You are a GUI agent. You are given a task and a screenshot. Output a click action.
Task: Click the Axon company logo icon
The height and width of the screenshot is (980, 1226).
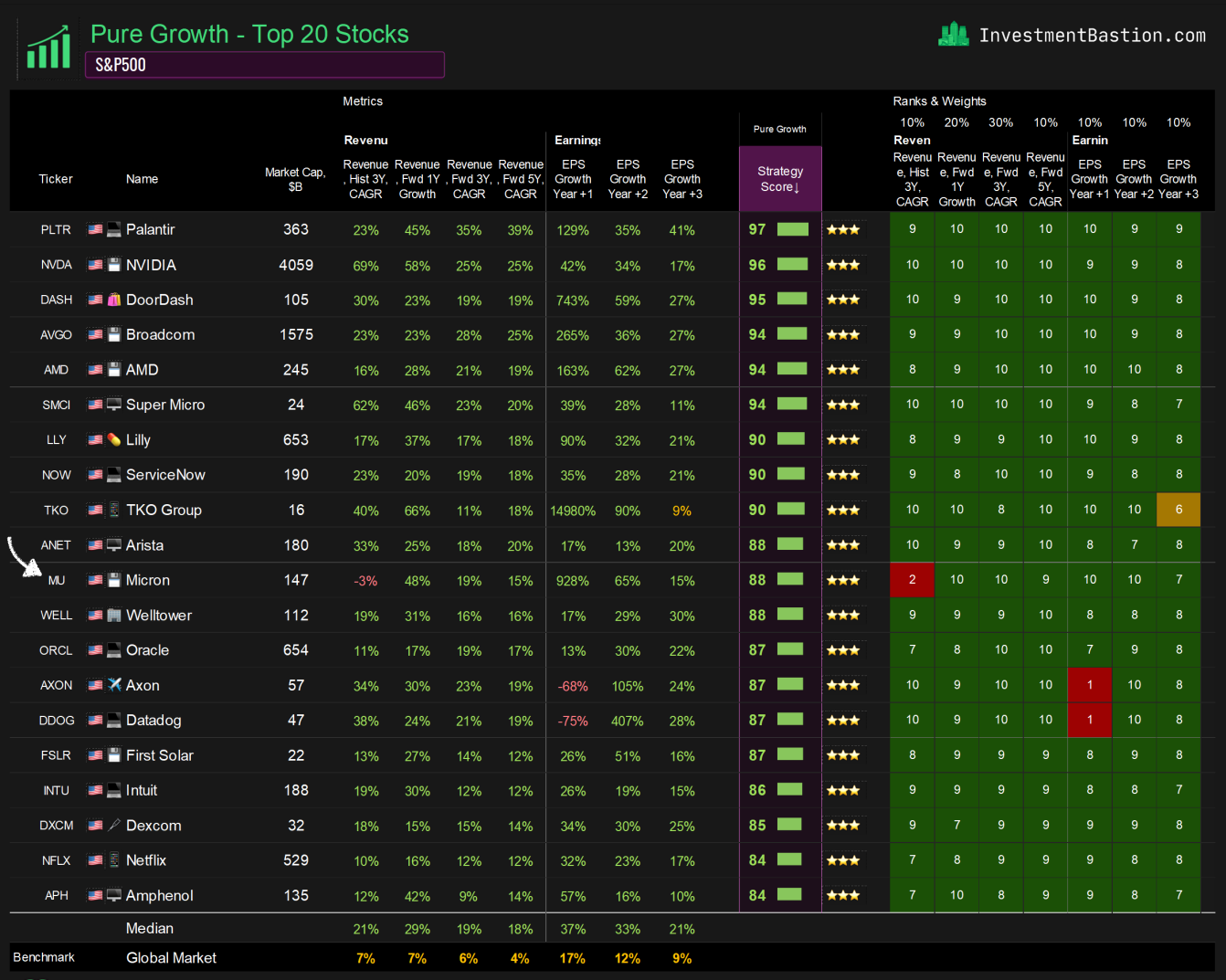pyautogui.click(x=114, y=685)
